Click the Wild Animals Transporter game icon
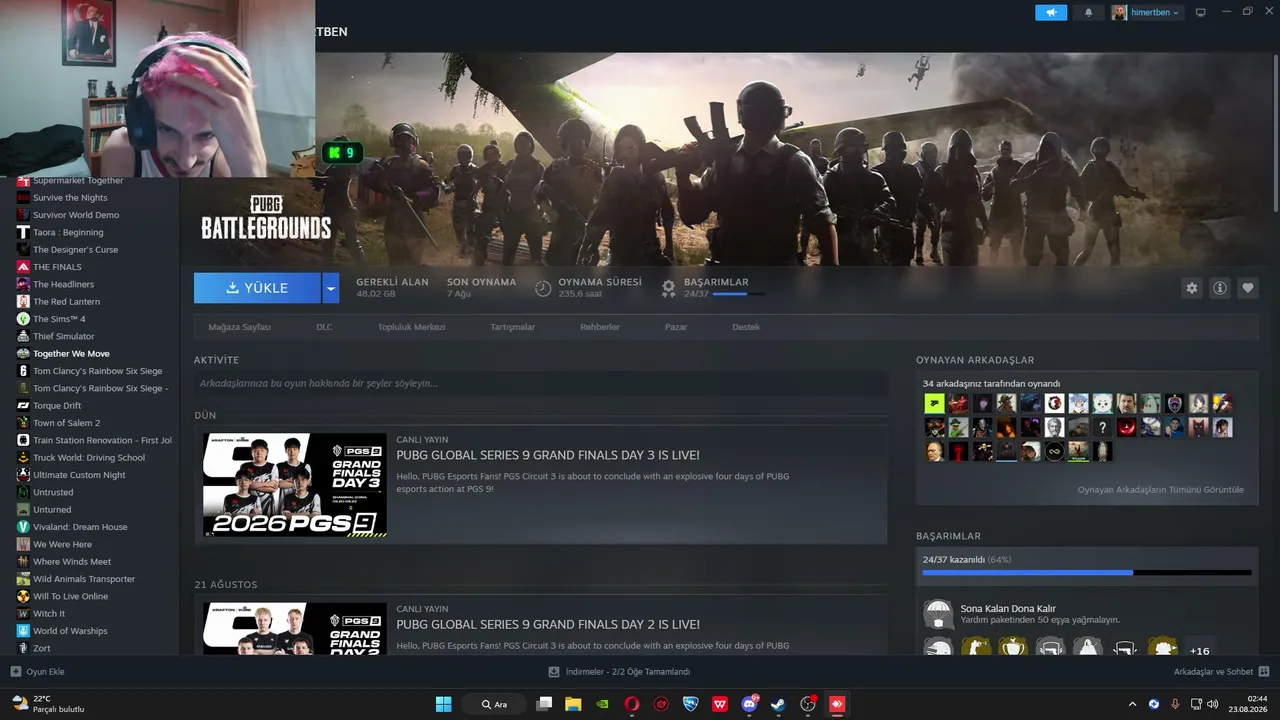The image size is (1280, 720). tap(24, 579)
